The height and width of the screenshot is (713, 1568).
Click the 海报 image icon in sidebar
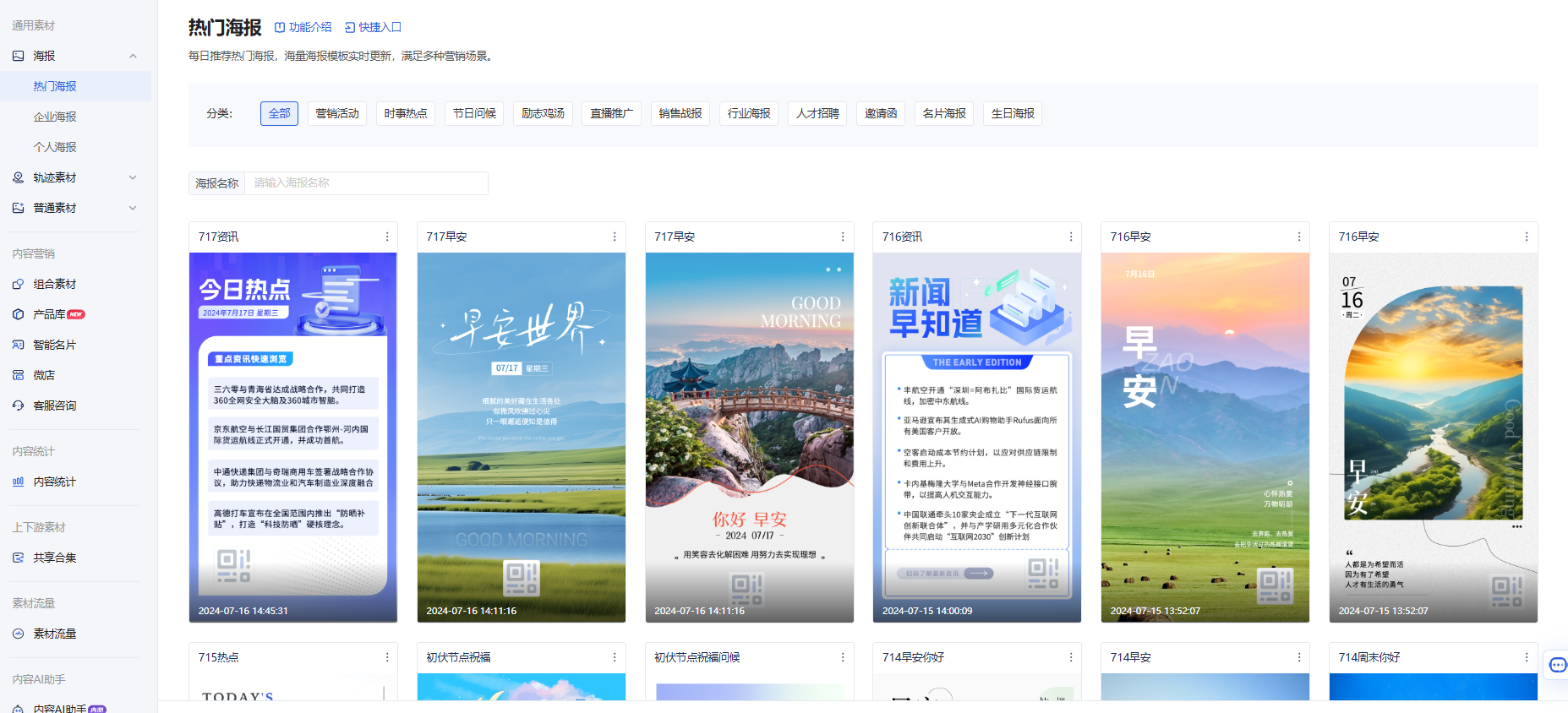(x=19, y=56)
